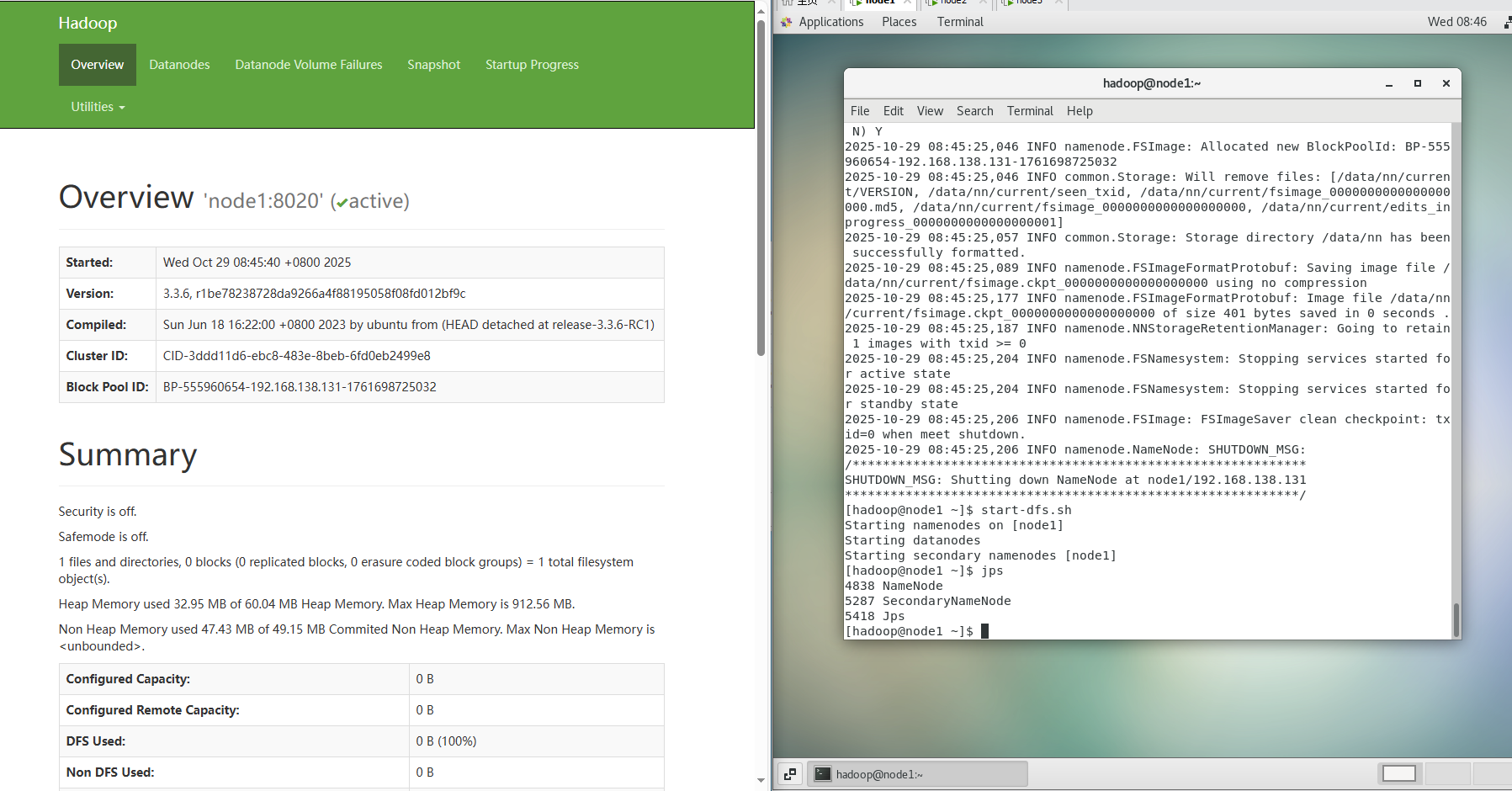This screenshot has height=791, width=1512.
Task: Minimize the hadoop@node1 terminal window
Action: [x=1389, y=83]
